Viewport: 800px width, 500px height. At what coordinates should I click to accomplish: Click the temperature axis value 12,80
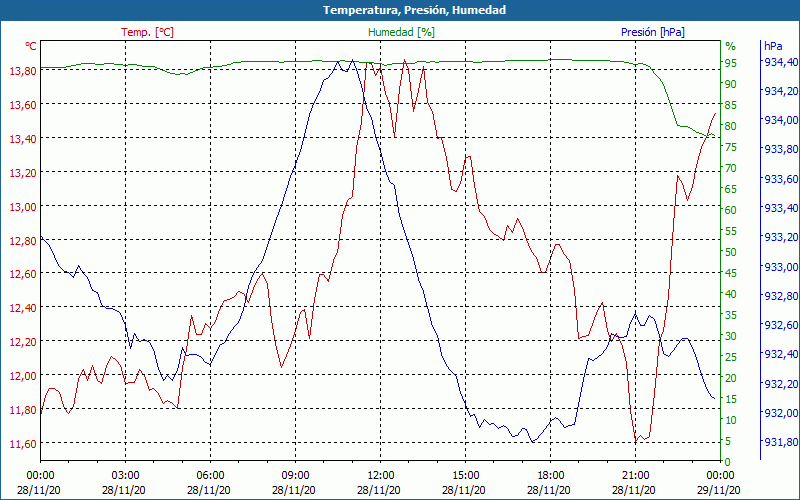pyautogui.click(x=23, y=240)
